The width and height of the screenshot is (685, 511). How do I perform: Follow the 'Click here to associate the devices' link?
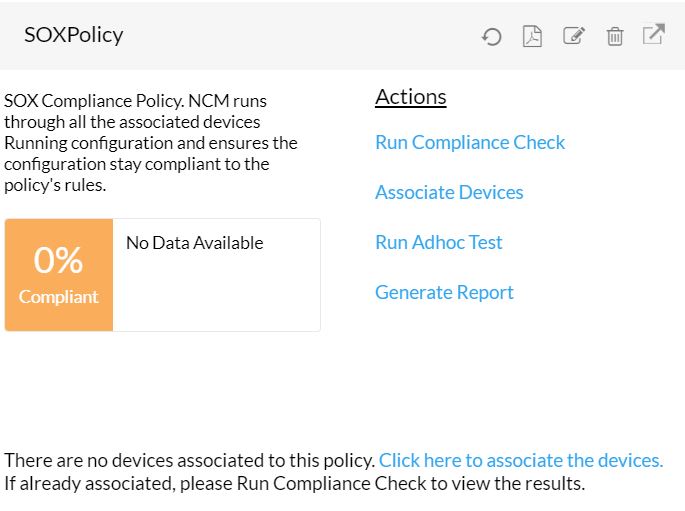(521, 460)
